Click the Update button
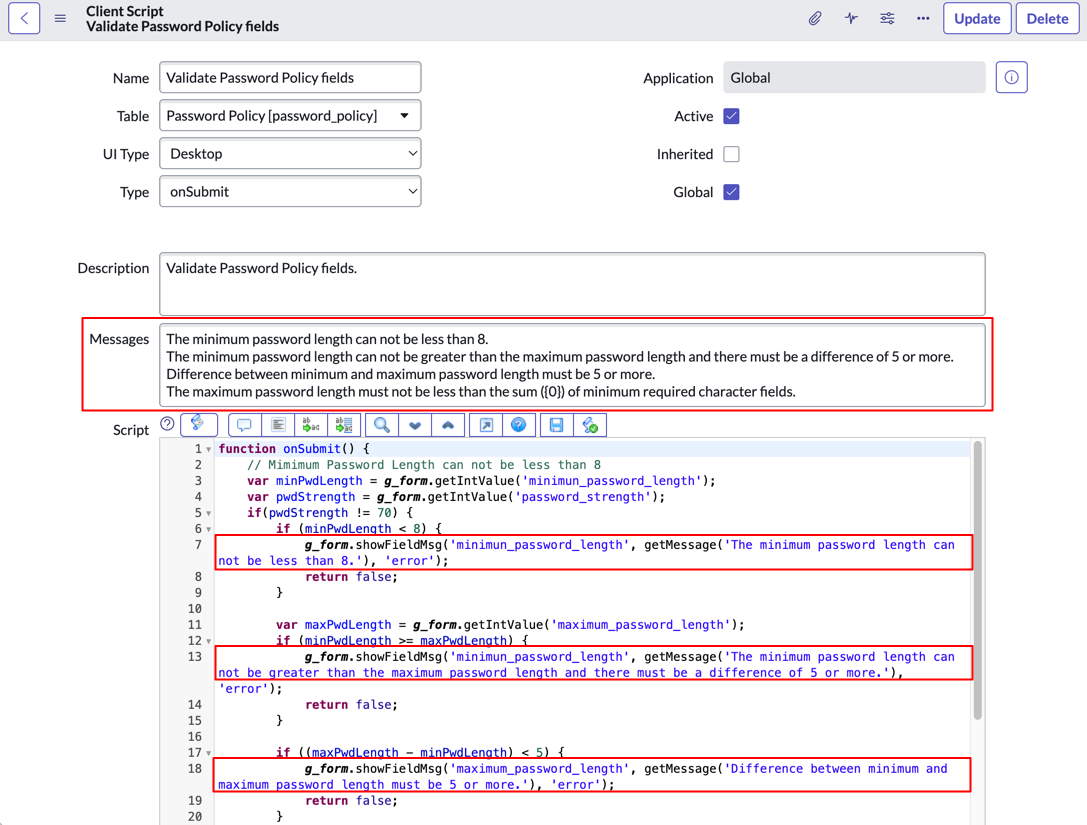Screen dimensions: 1087x825 [x=977, y=19]
